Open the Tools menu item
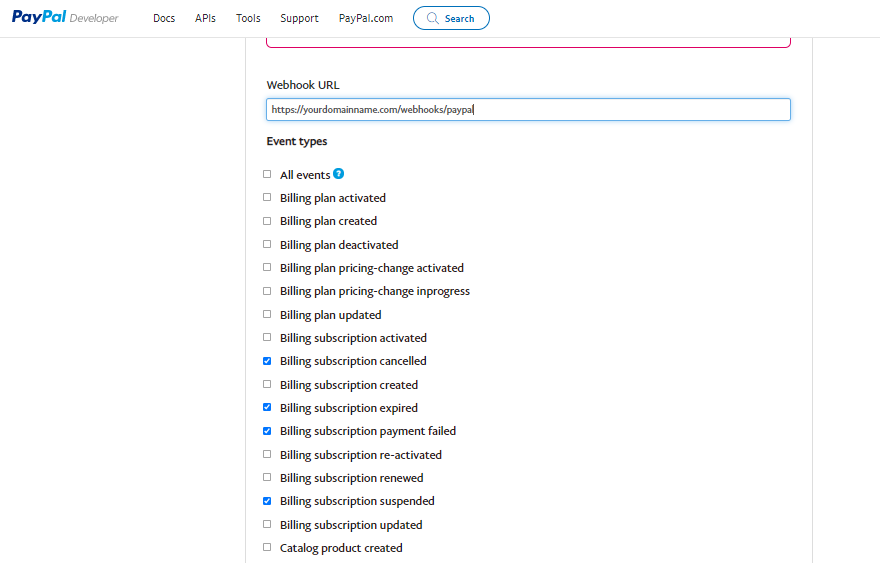This screenshot has width=880, height=563. coord(248,18)
